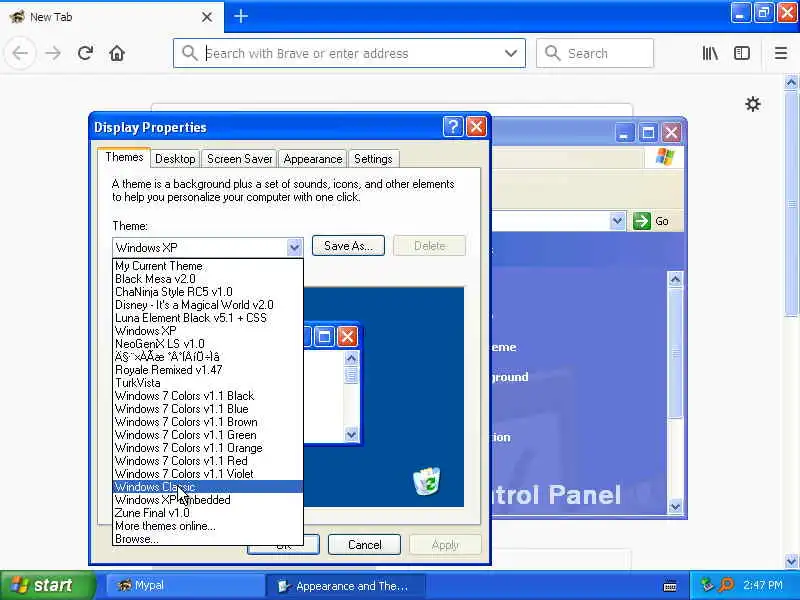Click the Save As... button
This screenshot has height=600, width=800.
coord(348,246)
